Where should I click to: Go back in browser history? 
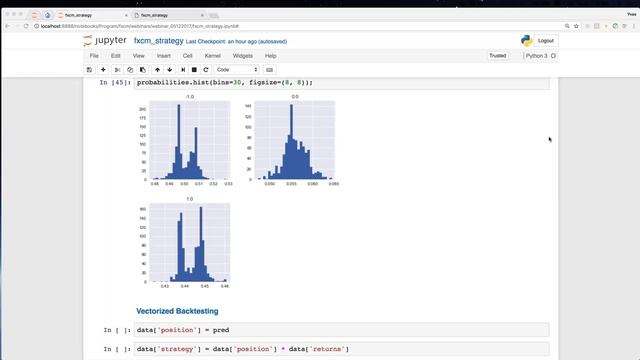(x=7, y=26)
